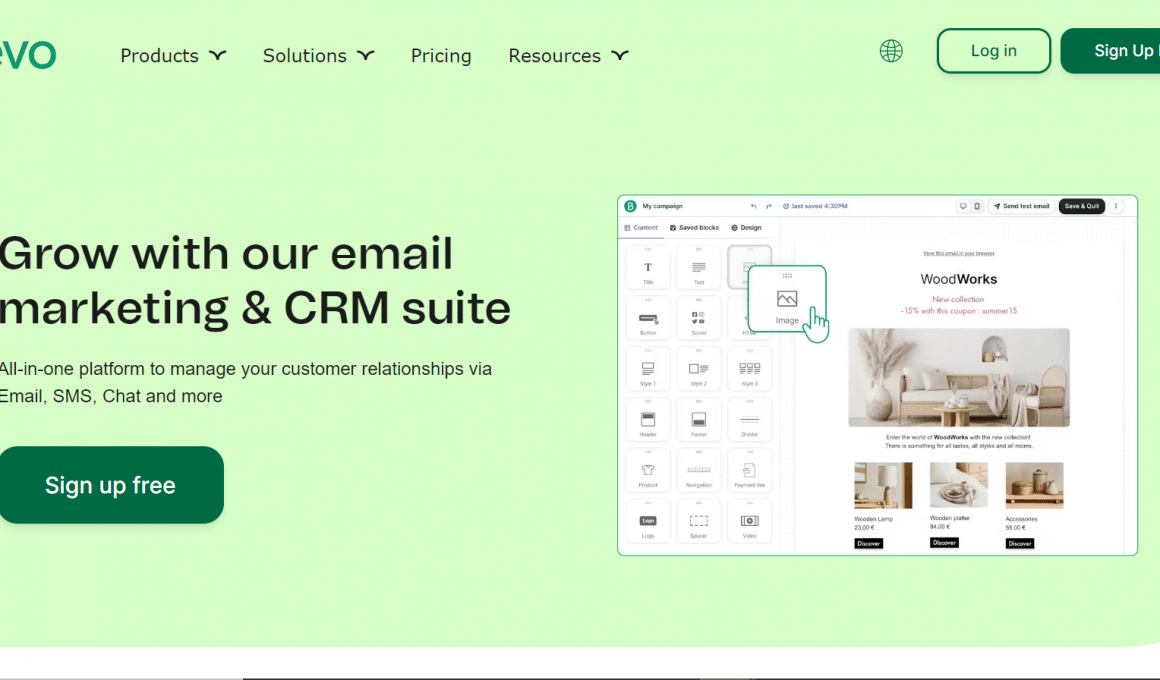Switch to mobile preview view

click(x=977, y=206)
